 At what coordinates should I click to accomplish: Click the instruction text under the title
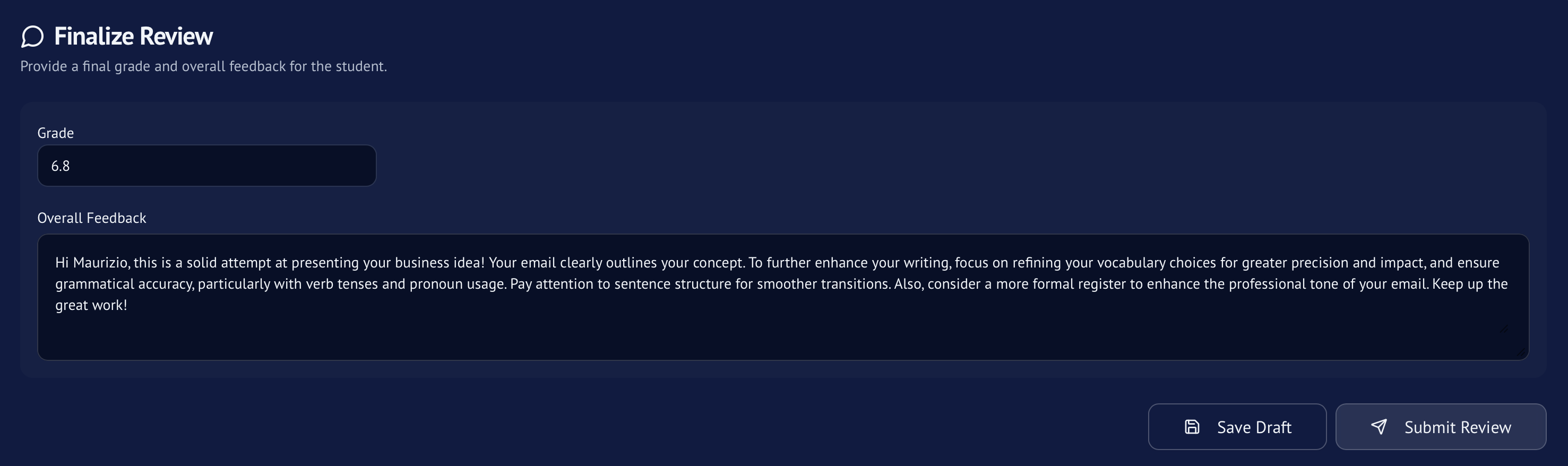click(204, 66)
